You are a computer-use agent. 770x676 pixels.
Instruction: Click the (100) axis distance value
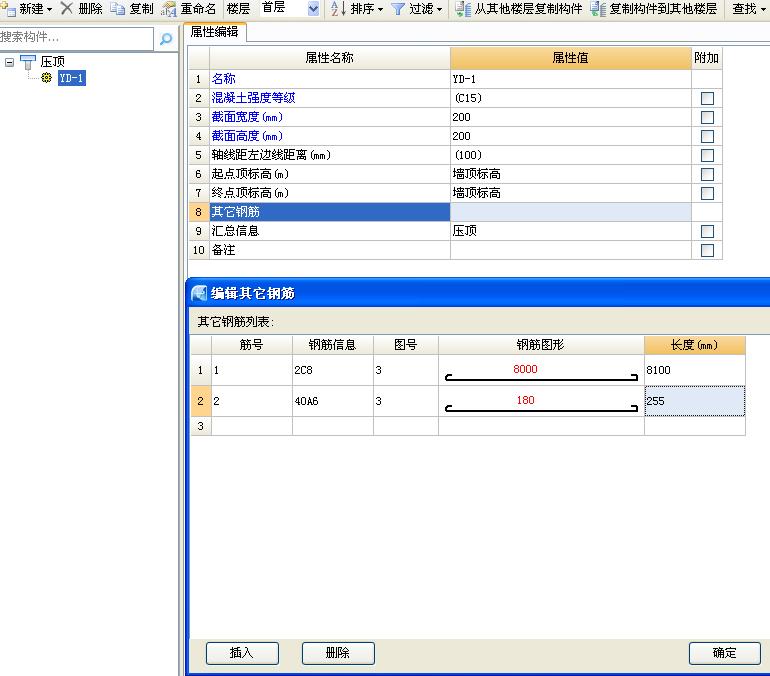(x=571, y=155)
